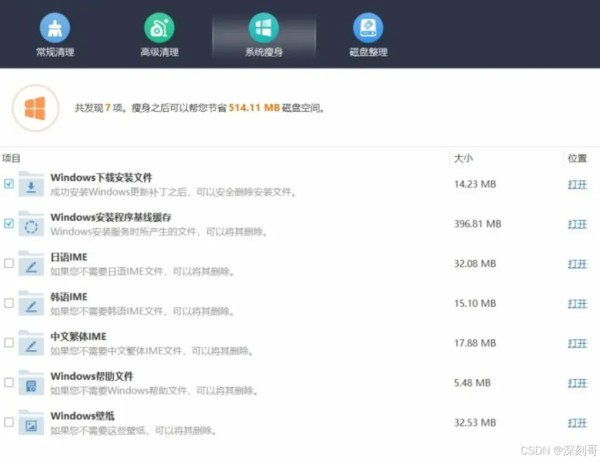The image size is (600, 461).
Task: Select the 日语IME title text
Action: pyautogui.click(x=69, y=257)
